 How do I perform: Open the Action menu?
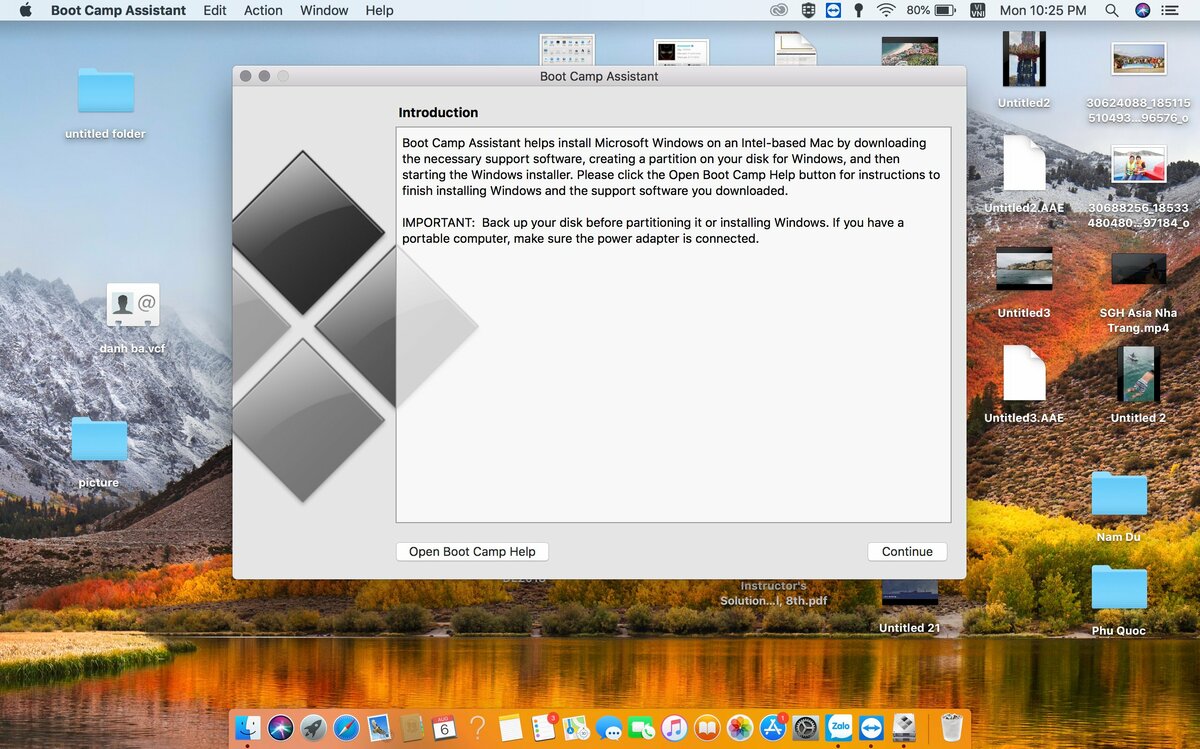coord(263,10)
